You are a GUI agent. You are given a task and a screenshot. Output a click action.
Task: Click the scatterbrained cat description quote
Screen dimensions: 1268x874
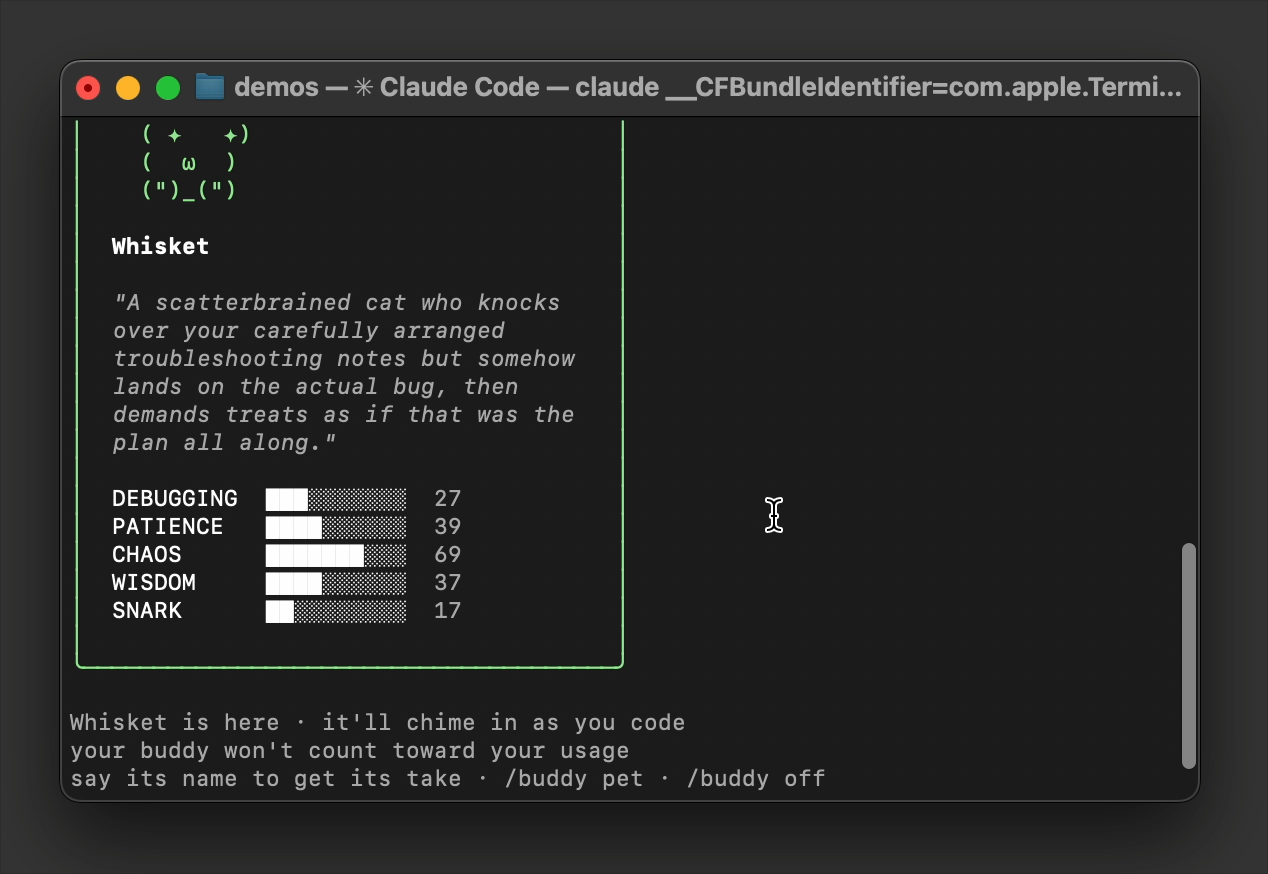(343, 373)
